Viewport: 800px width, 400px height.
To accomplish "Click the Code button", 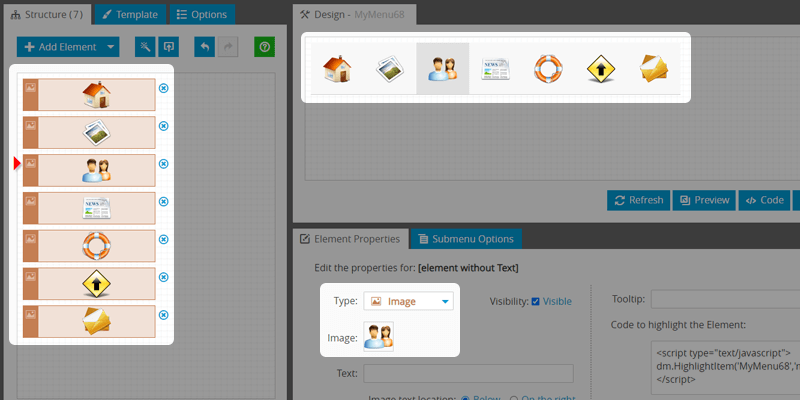I will click(x=764, y=200).
